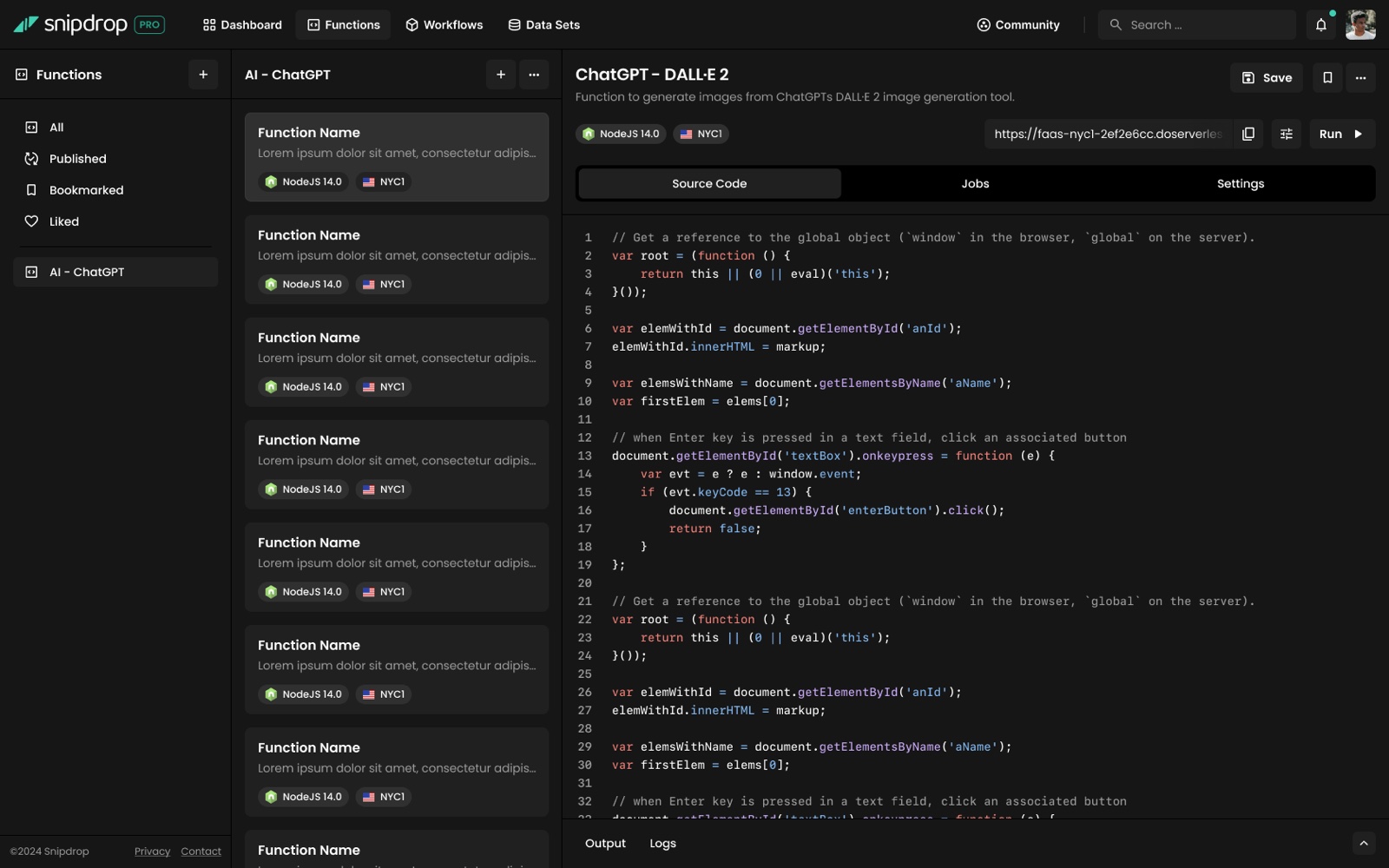Copy the function endpoint URL

click(x=1248, y=134)
